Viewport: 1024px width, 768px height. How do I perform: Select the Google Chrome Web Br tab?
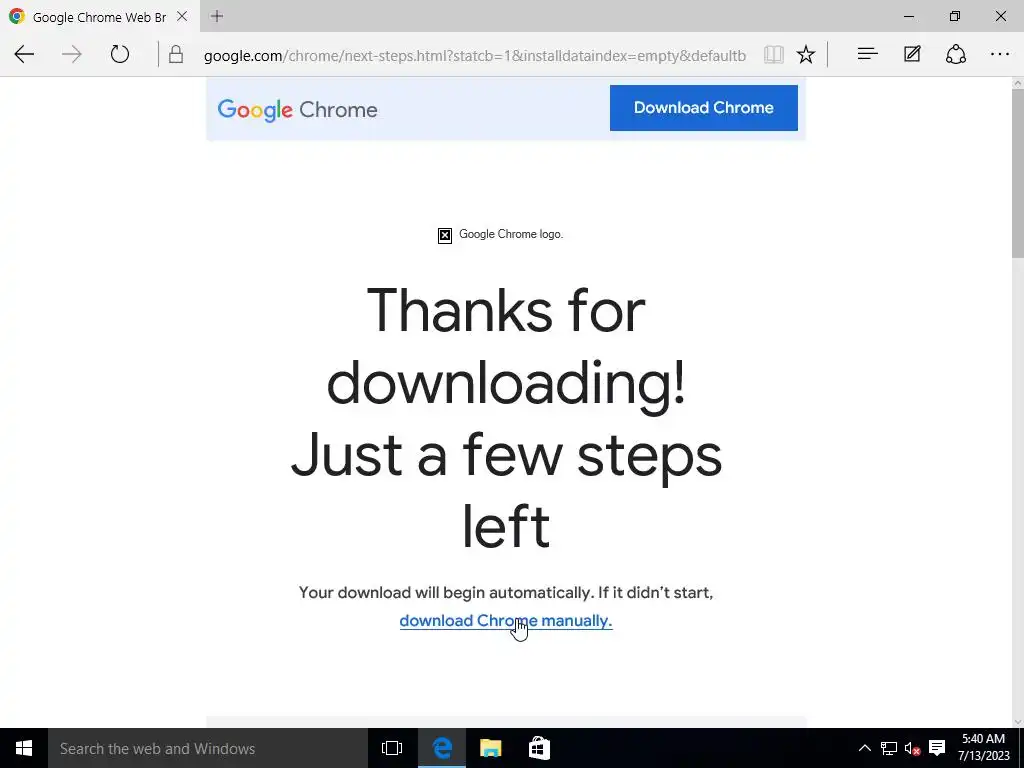pyautogui.click(x=99, y=16)
